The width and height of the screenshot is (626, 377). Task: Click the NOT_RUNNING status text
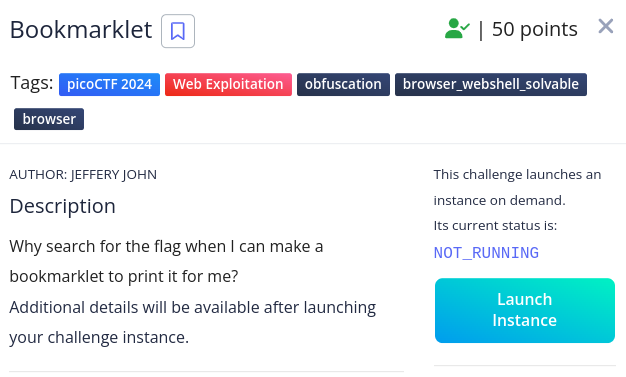click(x=486, y=253)
